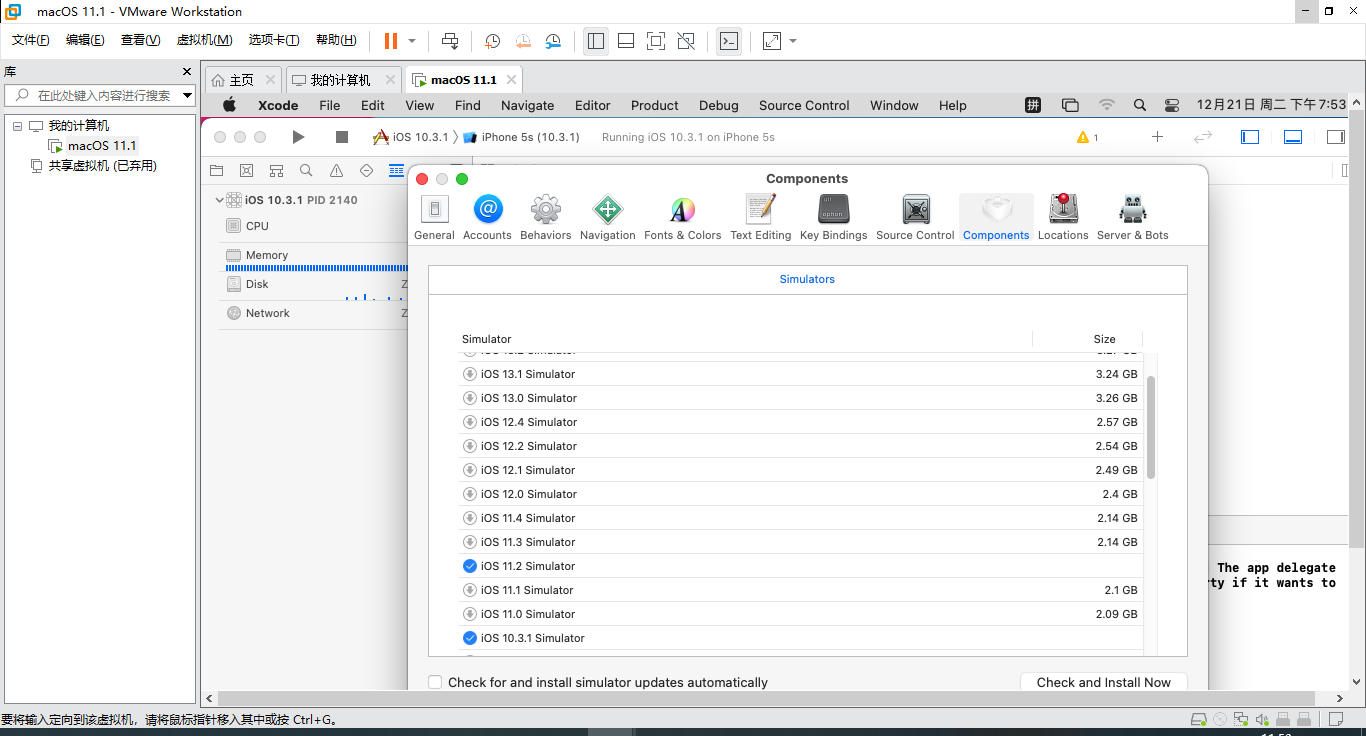
Task: Select iOS 10.3.1 scheme in toolbar
Action: pyautogui.click(x=411, y=137)
